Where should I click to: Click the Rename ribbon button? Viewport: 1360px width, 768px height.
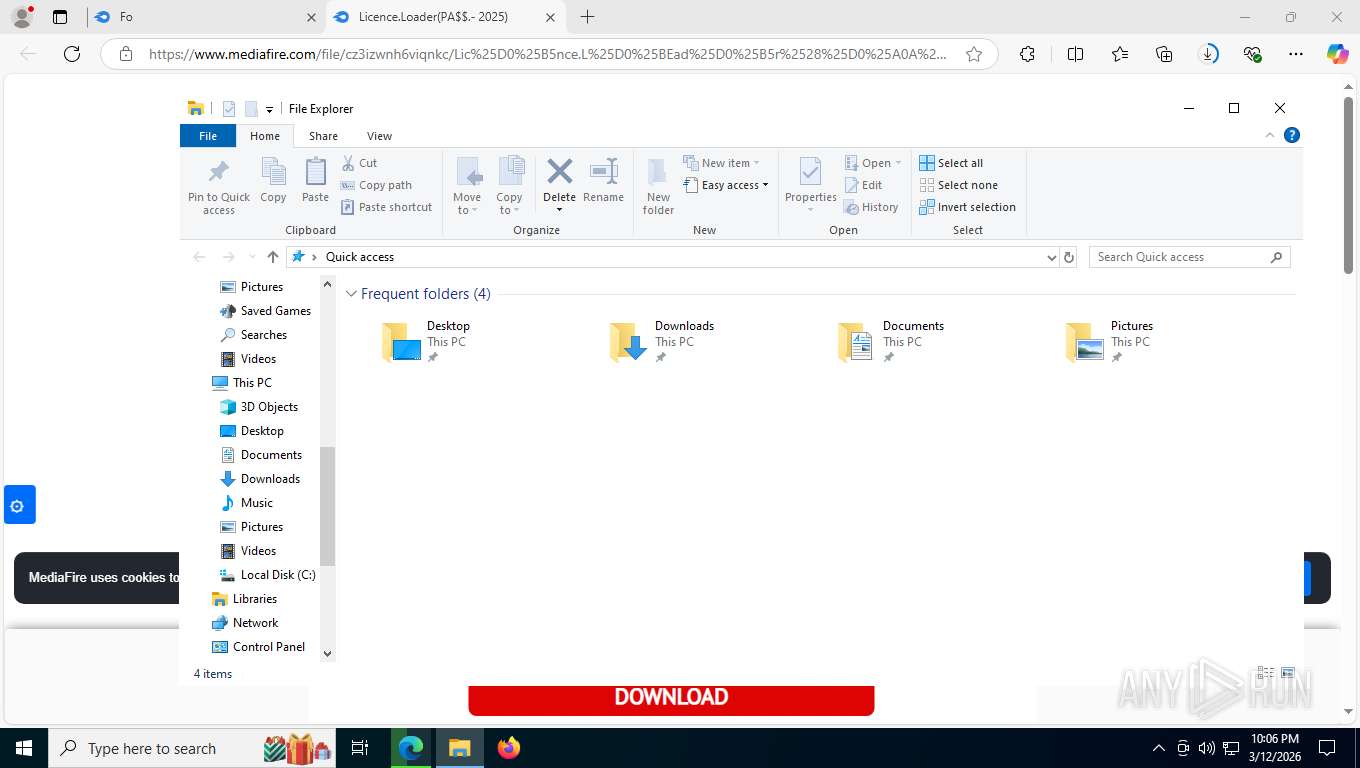tap(603, 181)
